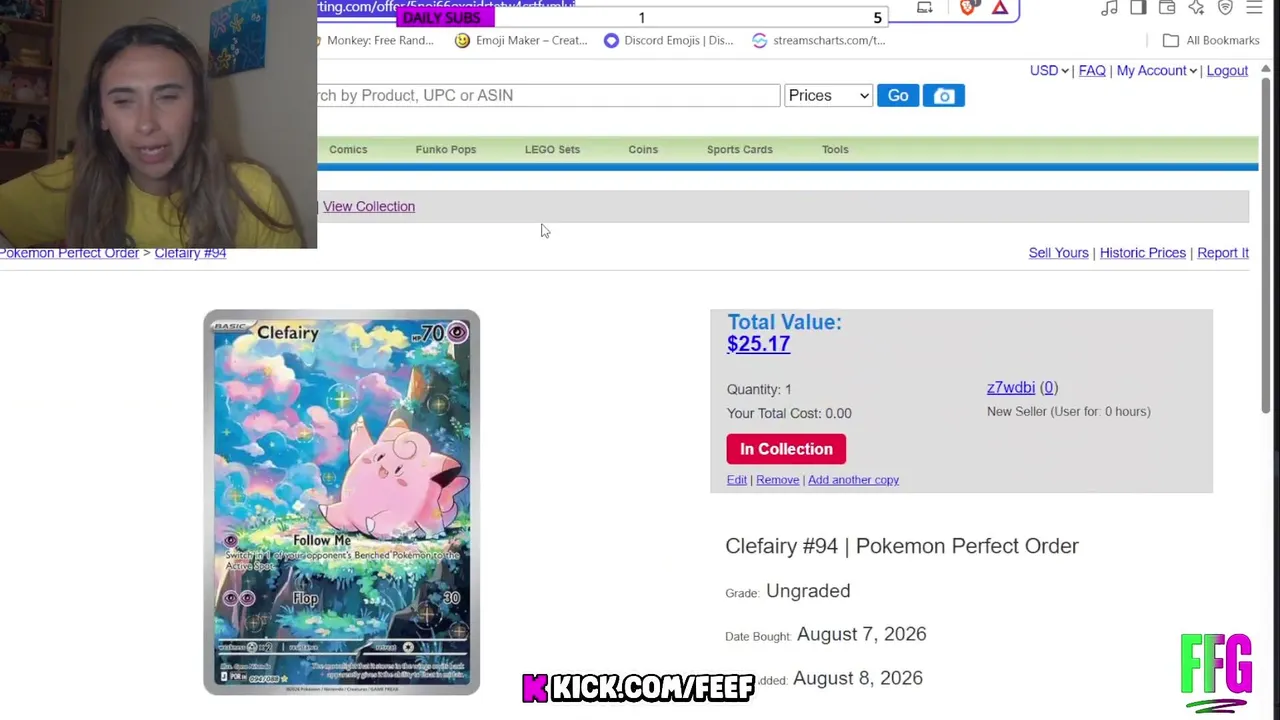
Task: Open the Tools menu
Action: tap(835, 150)
